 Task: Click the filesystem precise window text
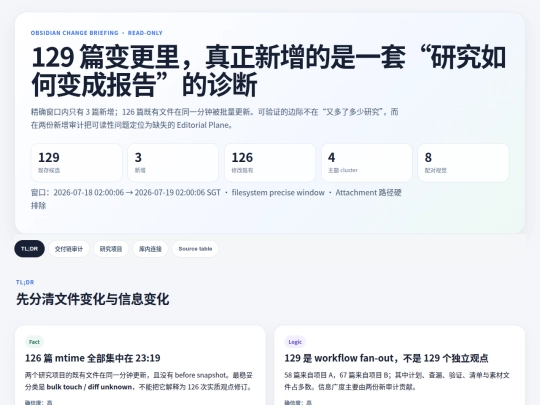coord(278,193)
